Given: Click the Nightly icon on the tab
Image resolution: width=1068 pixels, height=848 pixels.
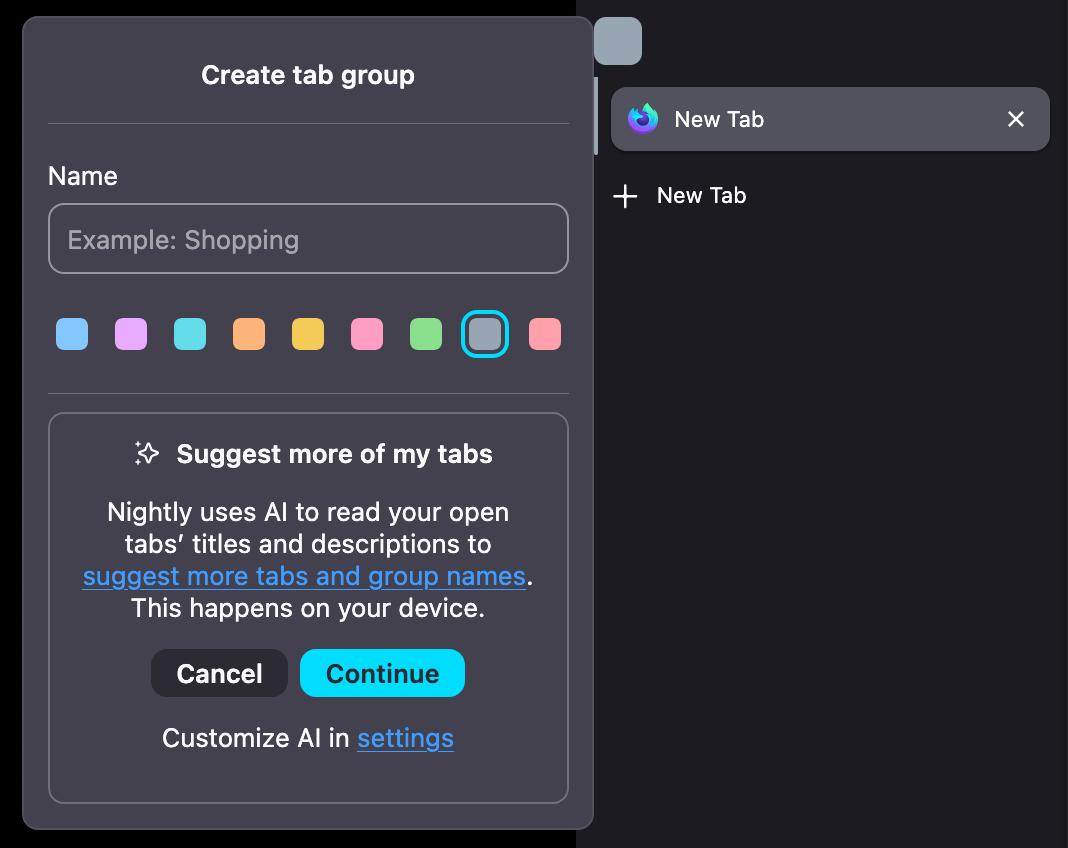Looking at the screenshot, I should click(643, 119).
